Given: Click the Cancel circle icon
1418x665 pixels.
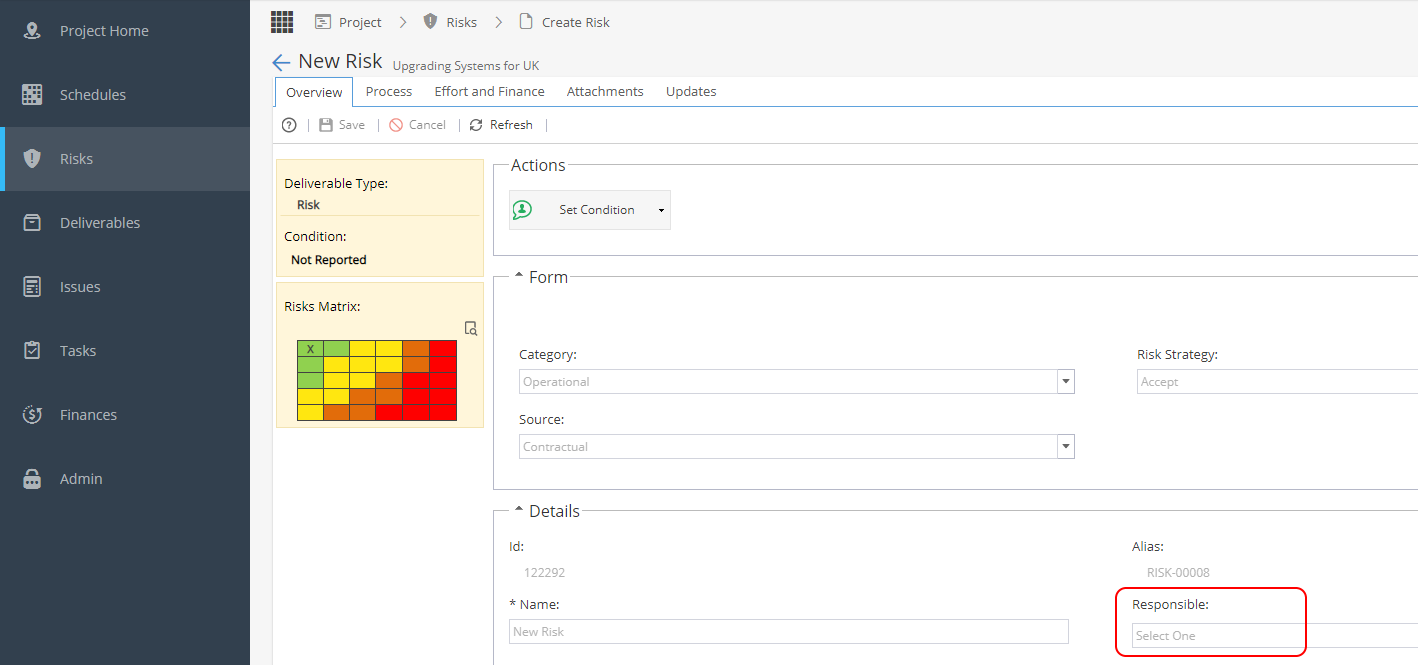Looking at the screenshot, I should click(396, 125).
